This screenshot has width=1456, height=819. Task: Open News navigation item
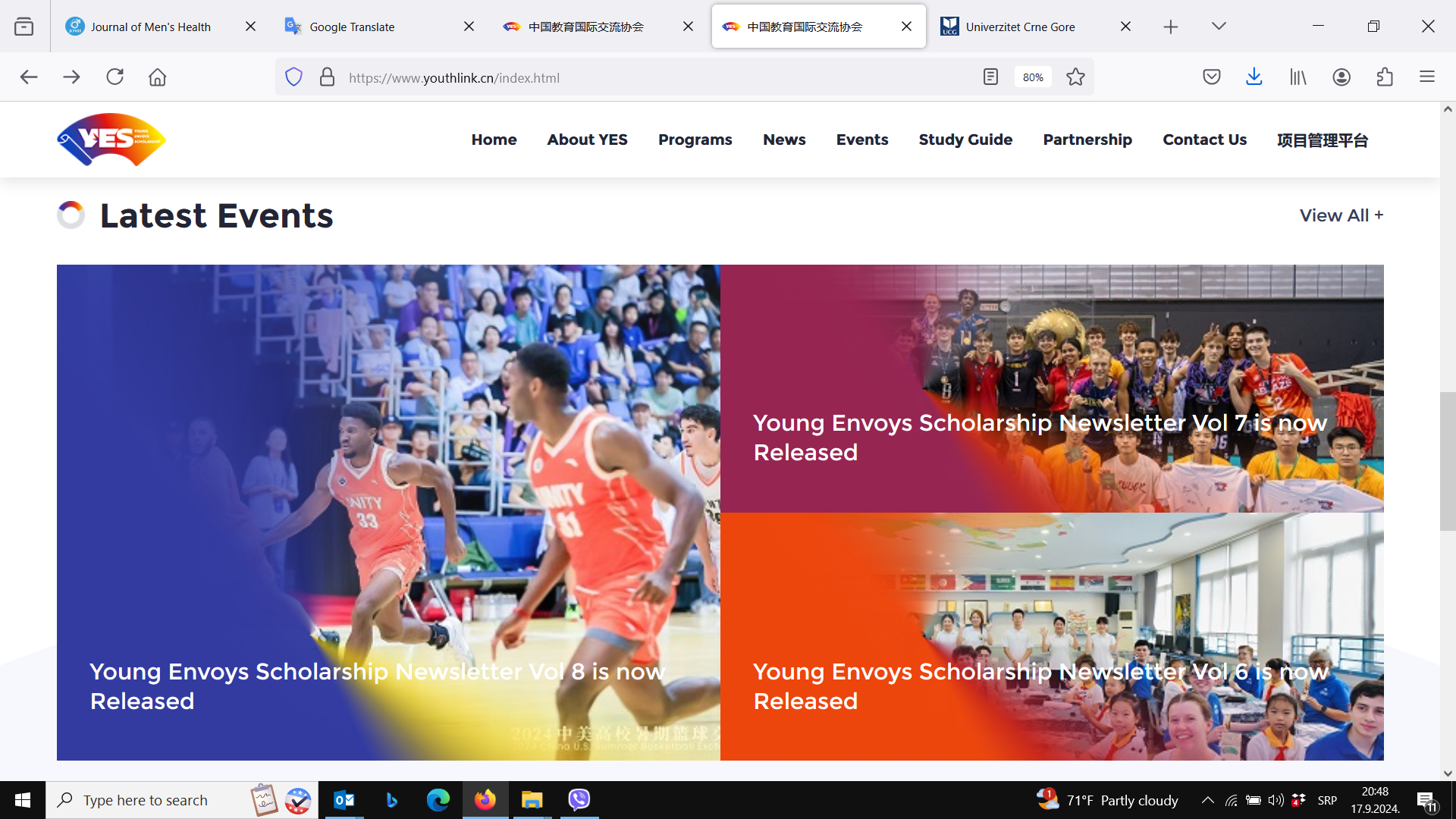784,140
